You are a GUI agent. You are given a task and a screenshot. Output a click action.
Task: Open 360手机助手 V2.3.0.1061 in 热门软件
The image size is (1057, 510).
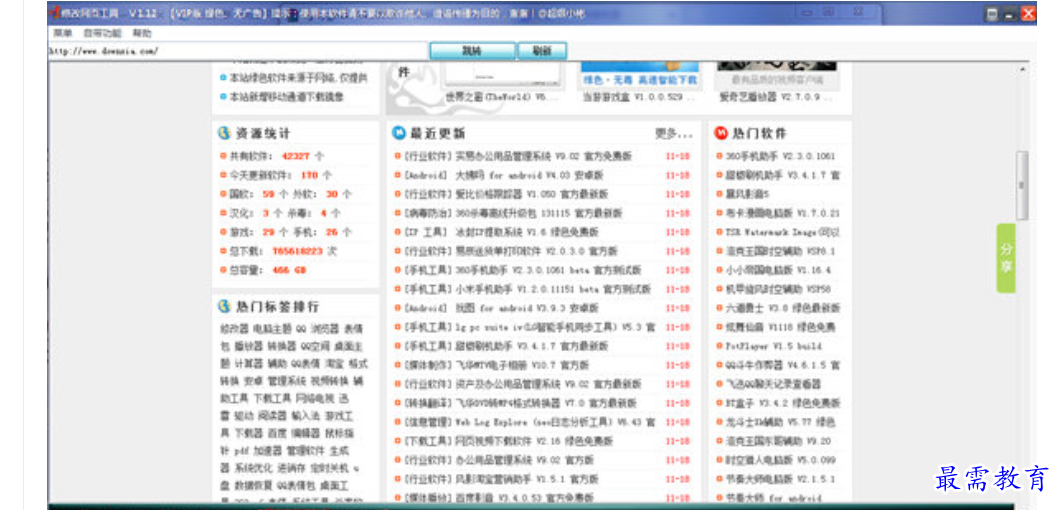780,156
